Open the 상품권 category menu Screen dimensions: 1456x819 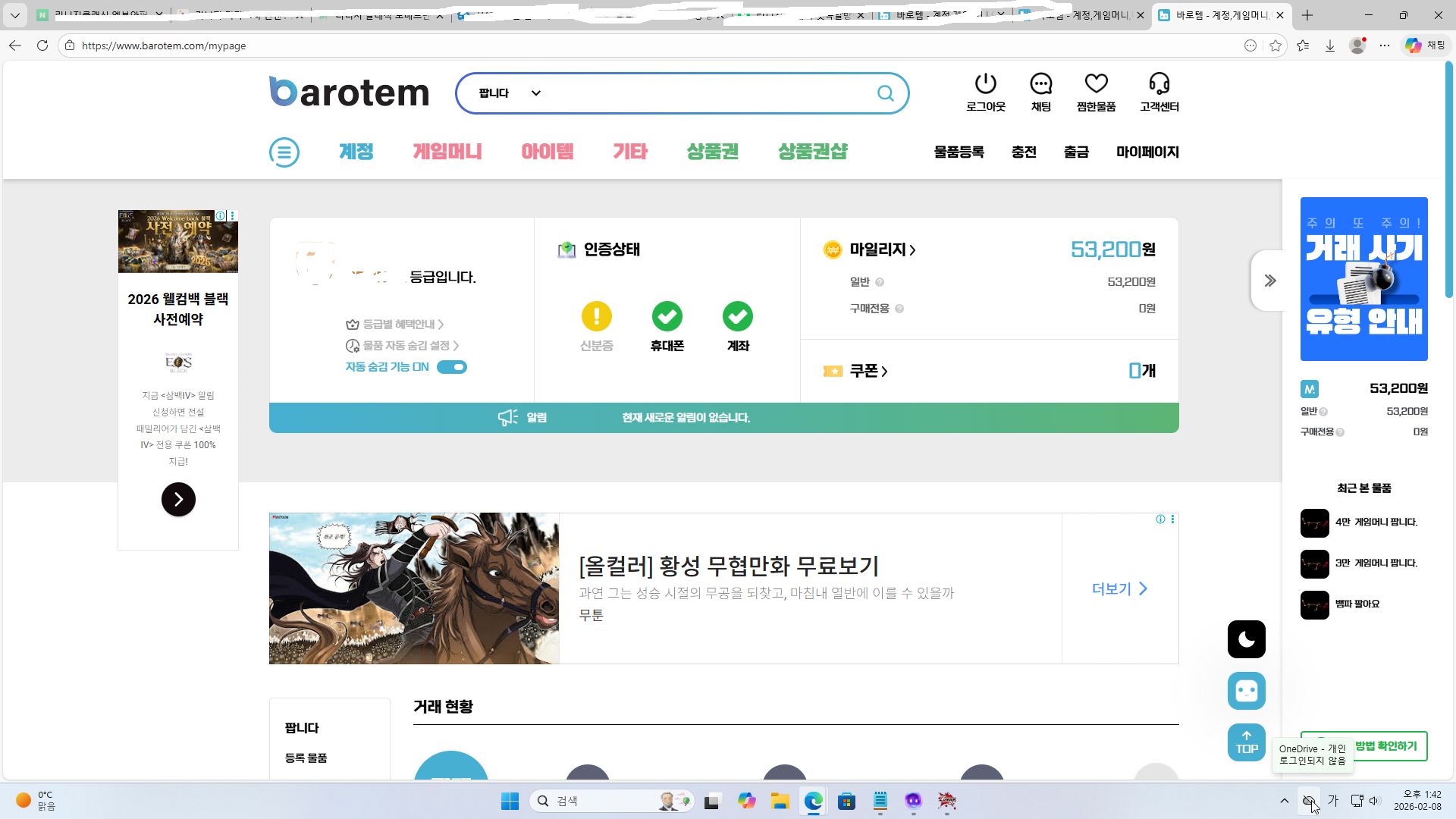click(713, 152)
